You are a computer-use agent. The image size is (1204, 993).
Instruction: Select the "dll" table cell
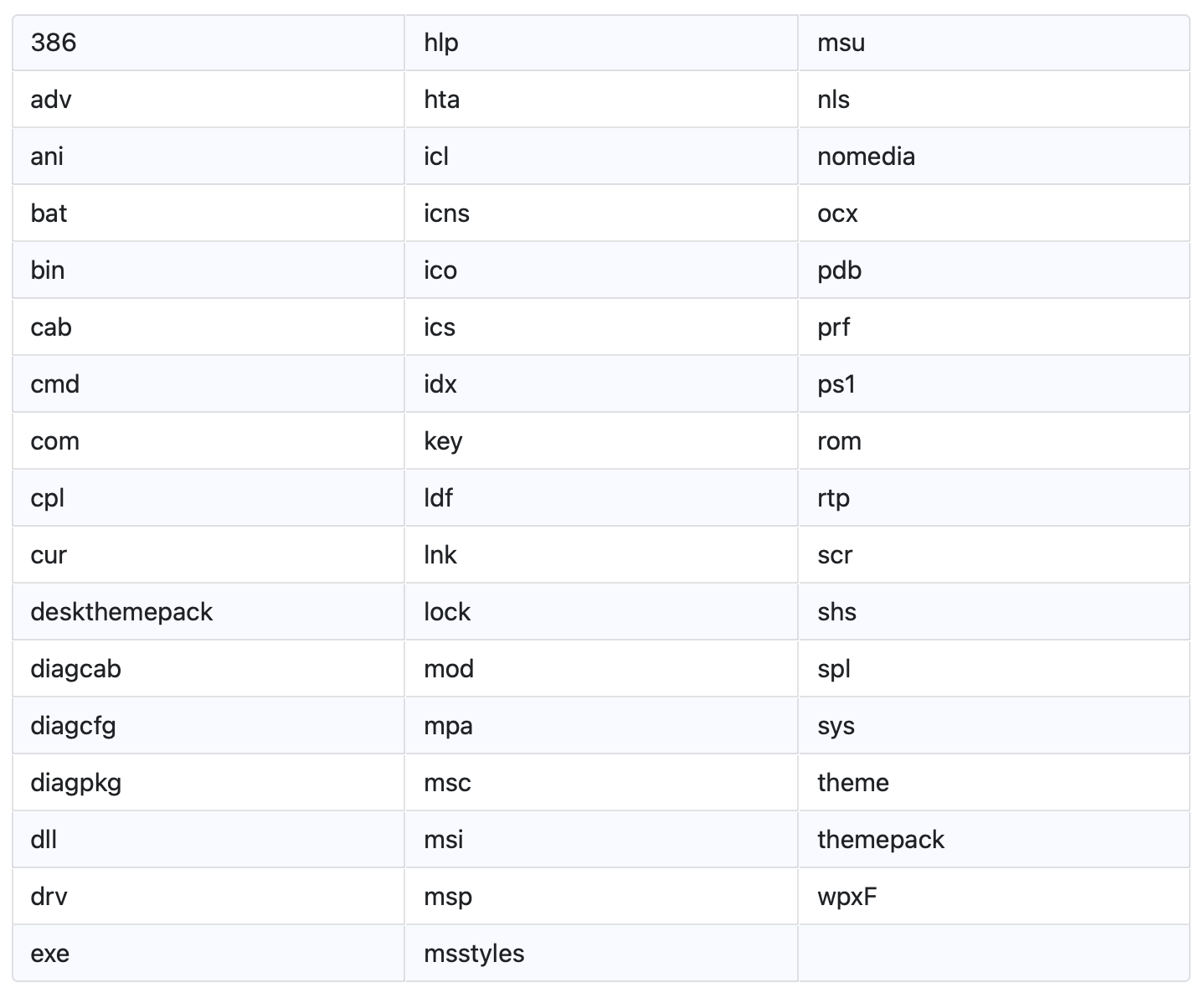pyautogui.click(x=44, y=840)
